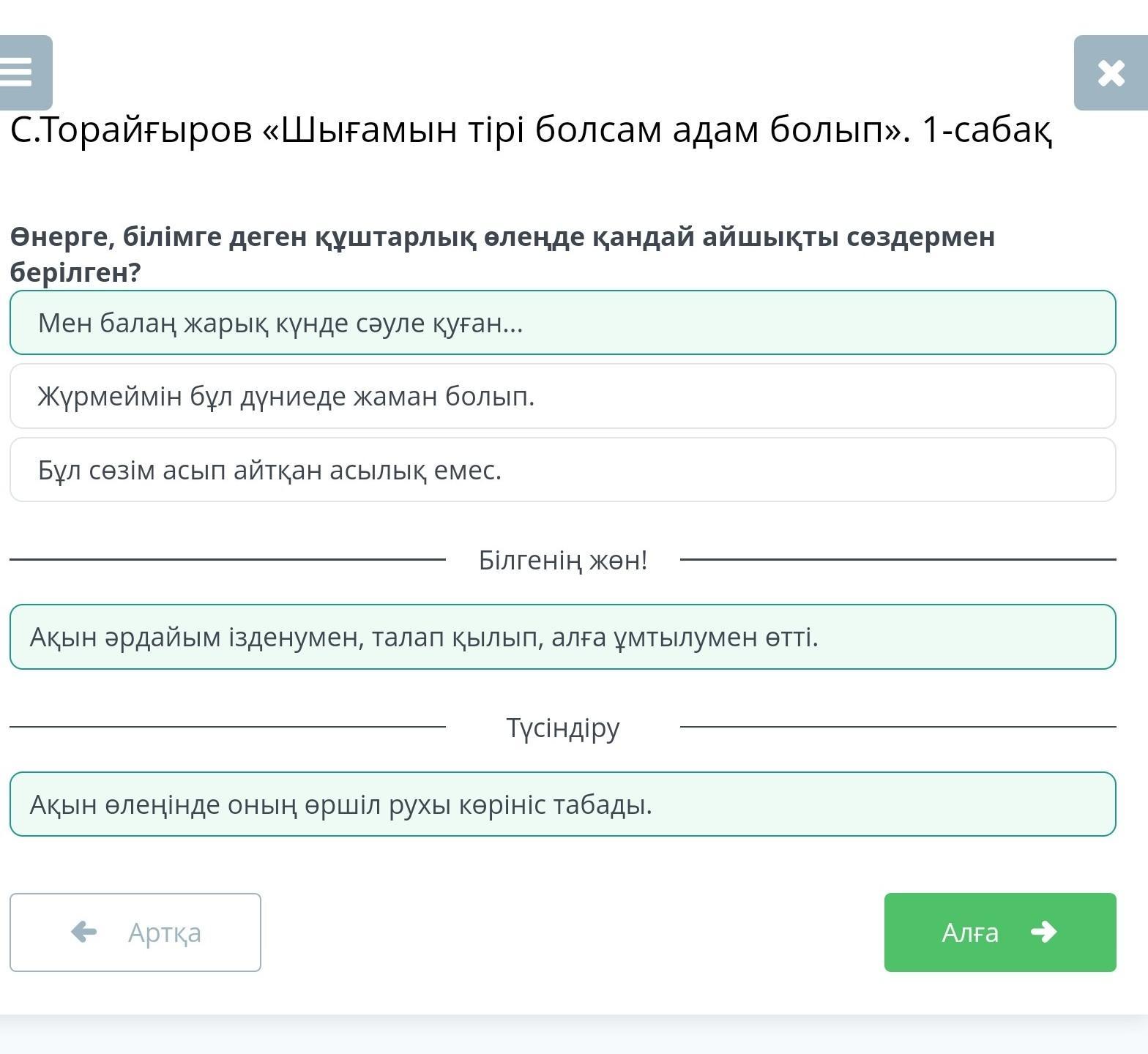Click the right arrow icon in Алға

click(x=1043, y=932)
